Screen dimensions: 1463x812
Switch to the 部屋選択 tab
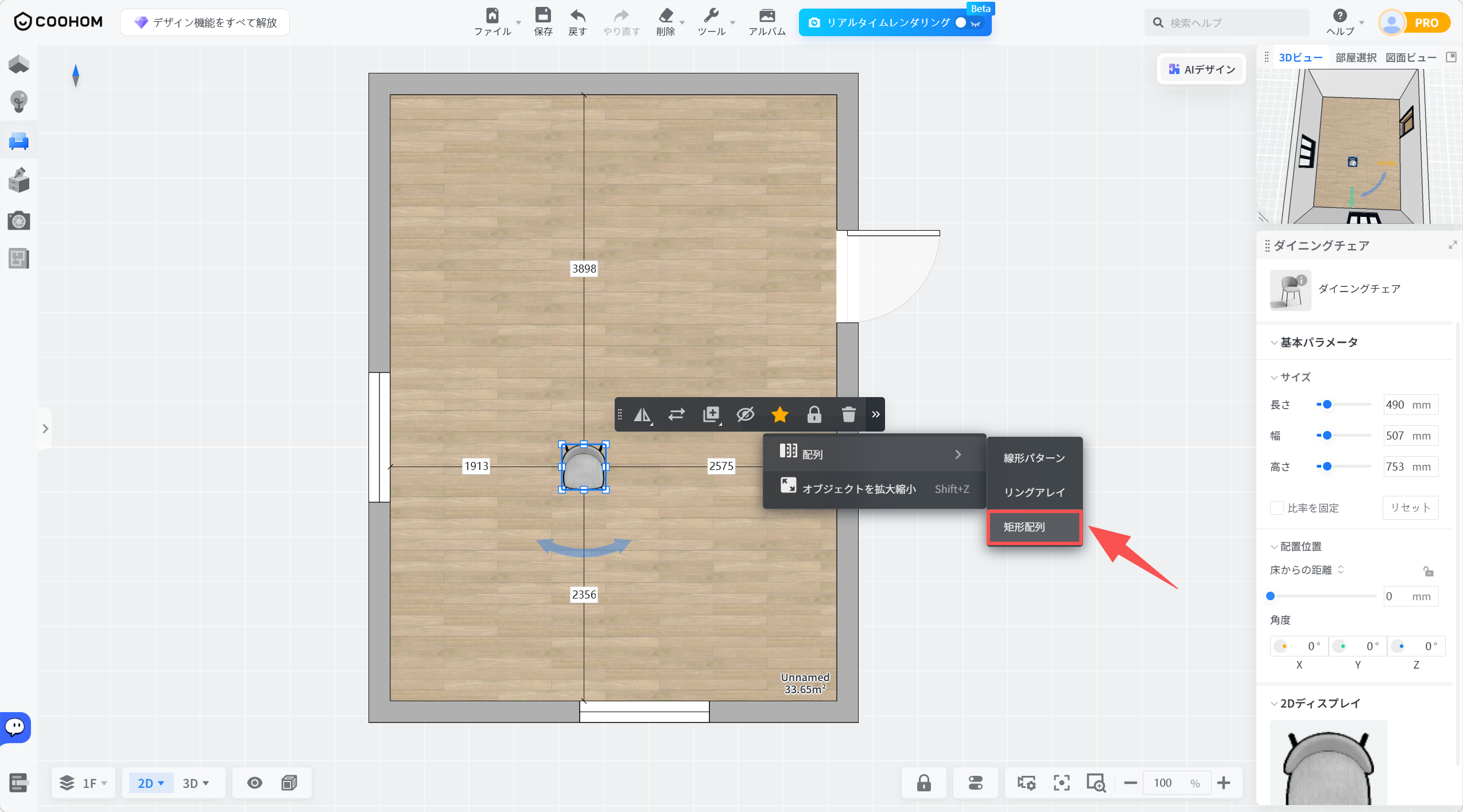1356,57
